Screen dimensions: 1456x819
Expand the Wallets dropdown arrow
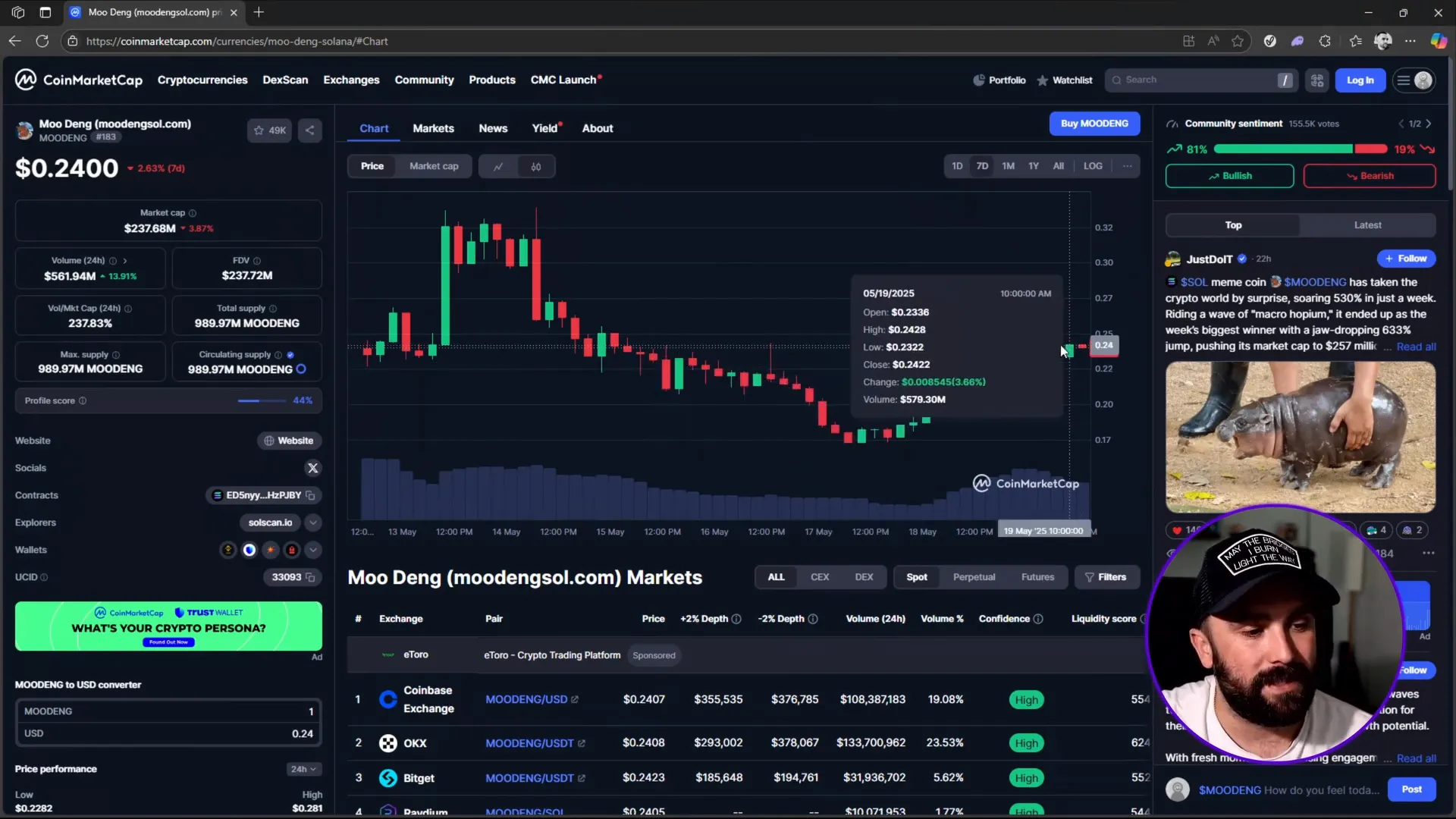[312, 550]
